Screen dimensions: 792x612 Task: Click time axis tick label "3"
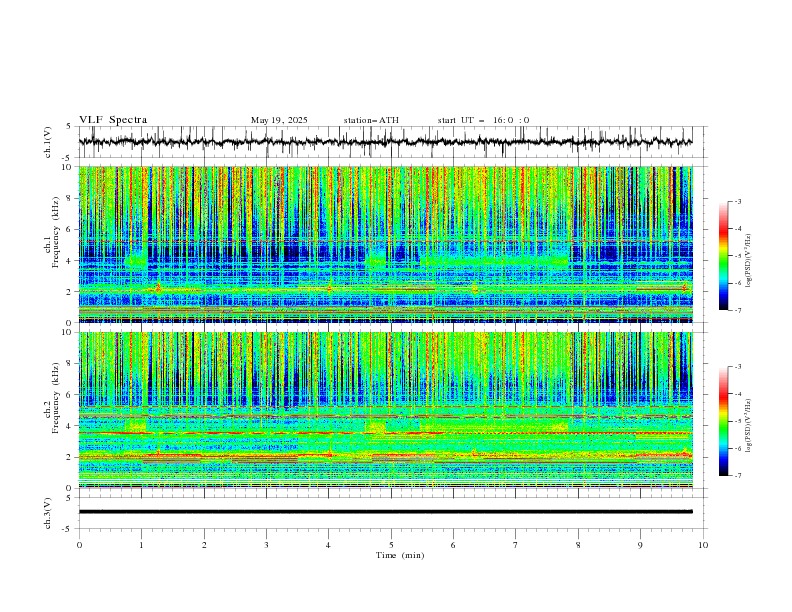click(x=267, y=545)
